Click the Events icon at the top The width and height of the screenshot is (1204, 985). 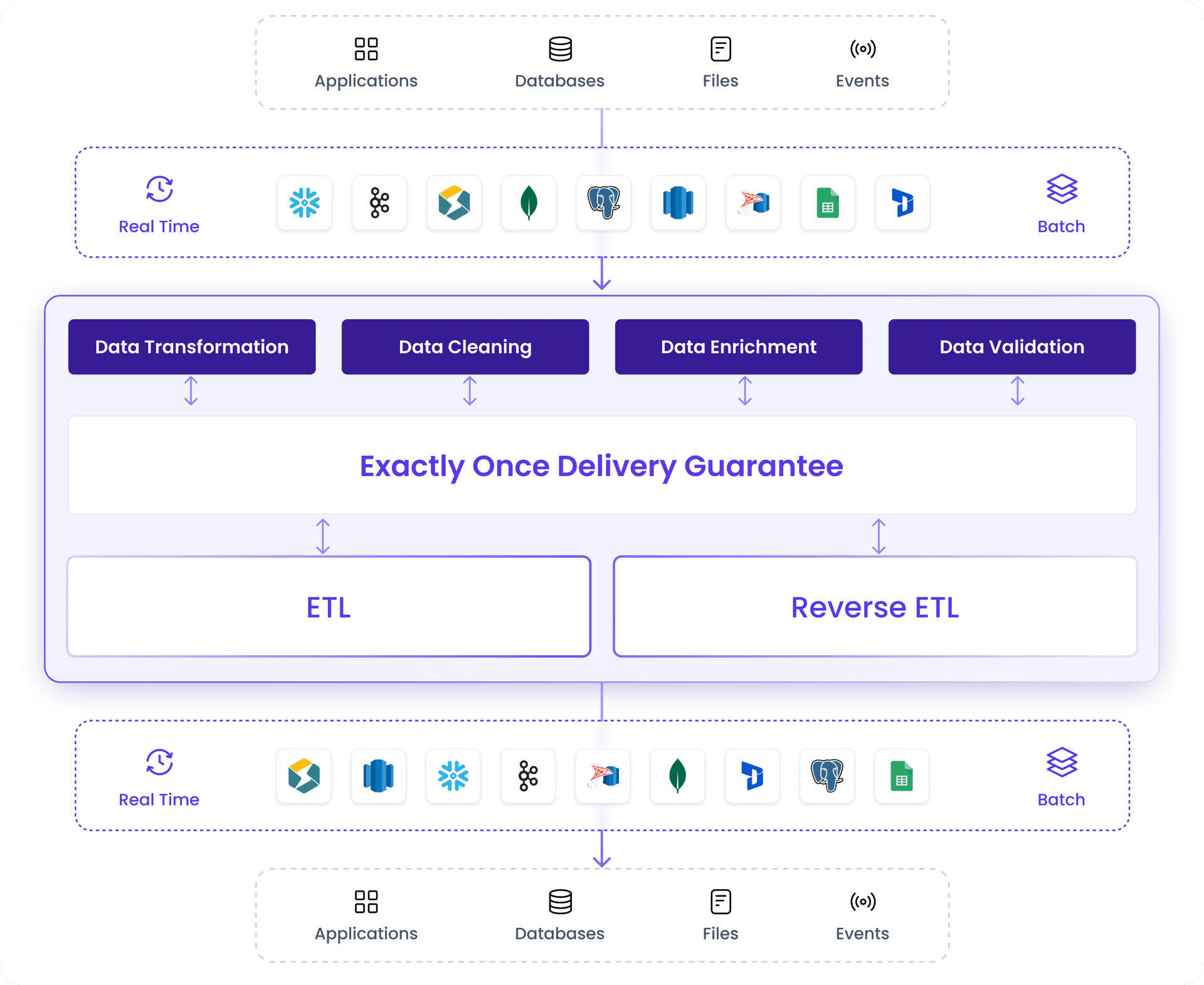[x=862, y=61]
